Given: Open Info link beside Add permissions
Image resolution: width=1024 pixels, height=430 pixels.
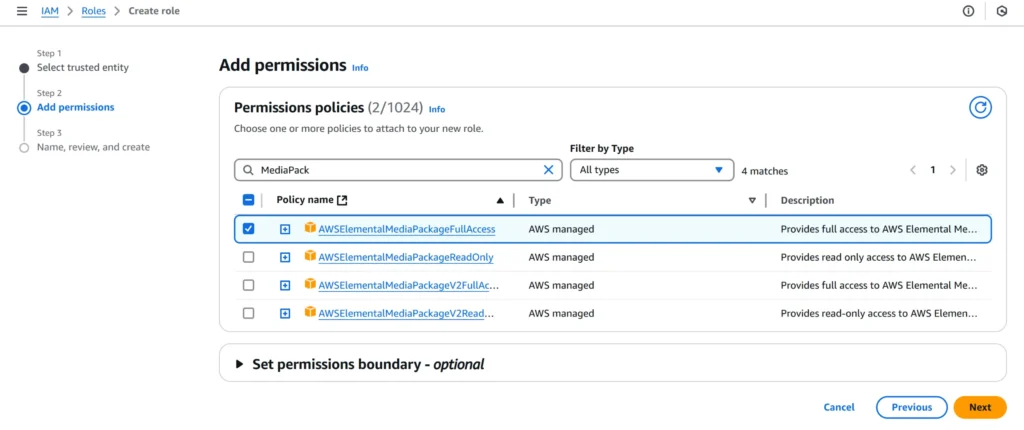Looking at the screenshot, I should [360, 67].
